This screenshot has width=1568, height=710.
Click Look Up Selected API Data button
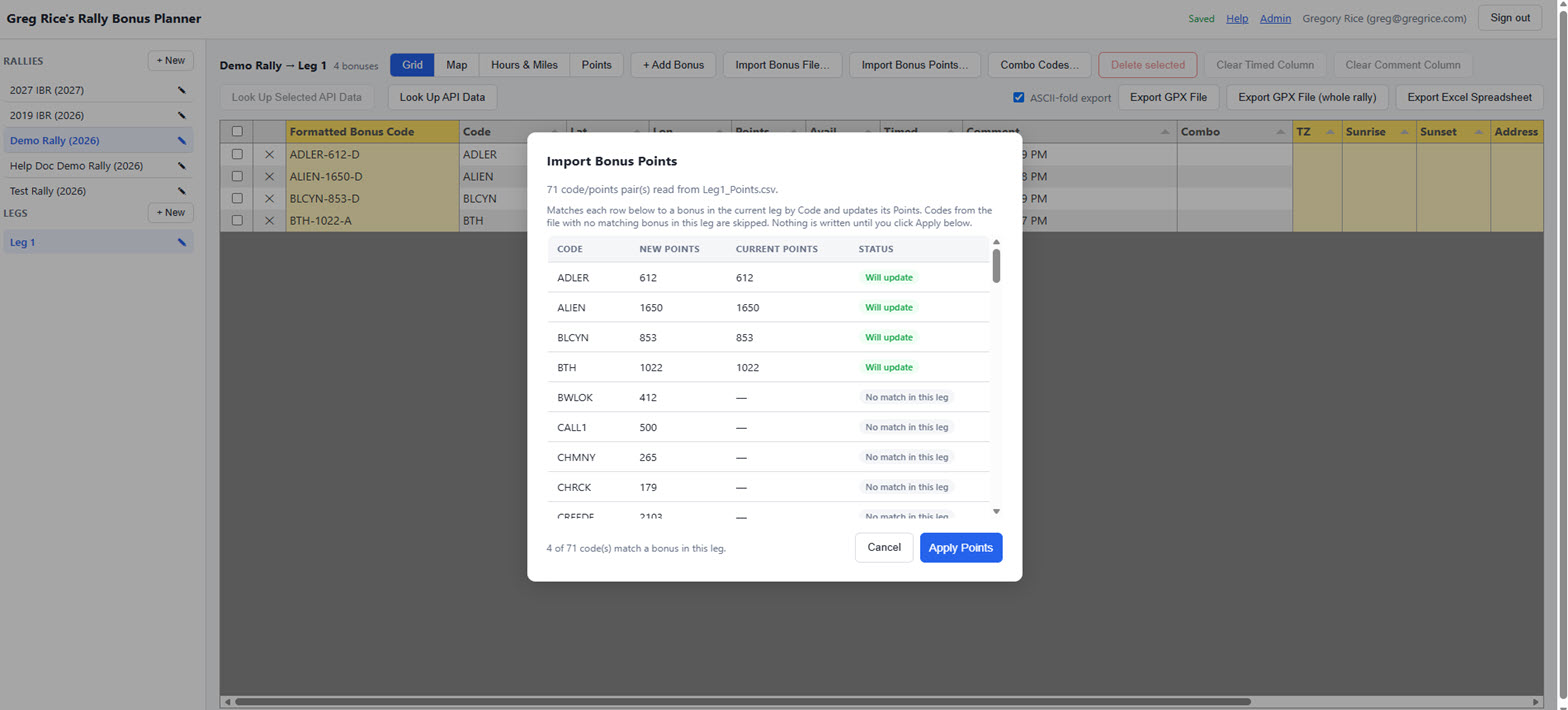coord(297,98)
